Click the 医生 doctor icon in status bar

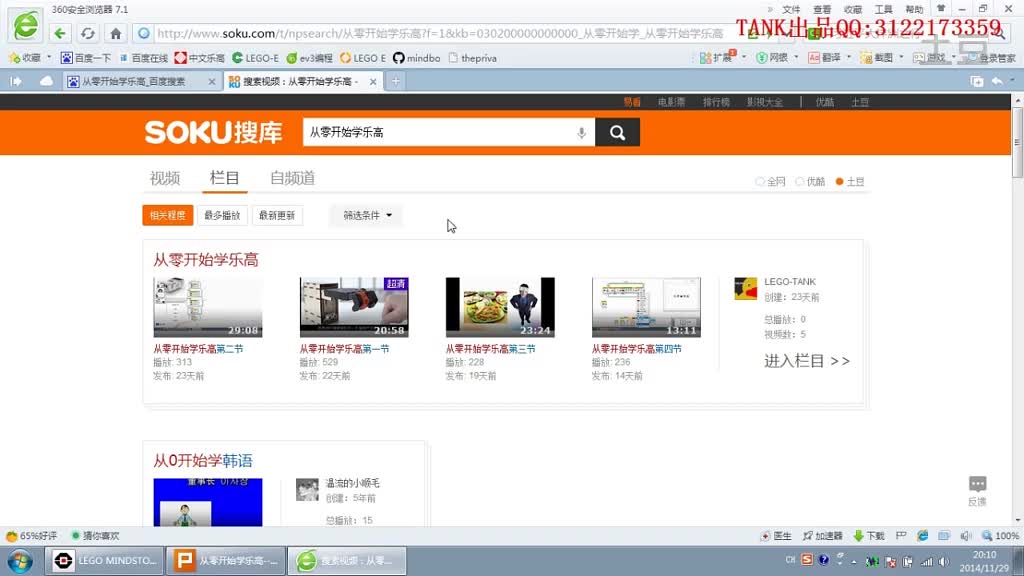pyautogui.click(x=776, y=536)
